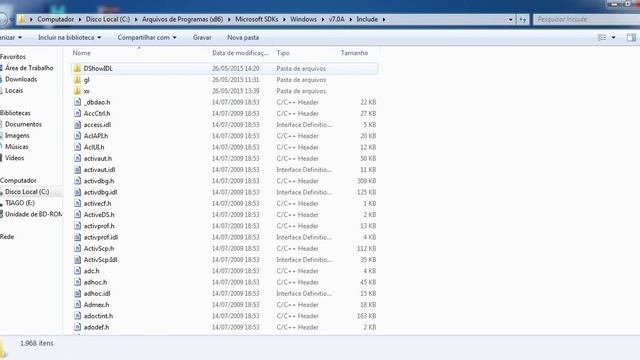Image resolution: width=640 pixels, height=360 pixels.
Task: Click the ActivScp.h file icon
Action: point(77,248)
